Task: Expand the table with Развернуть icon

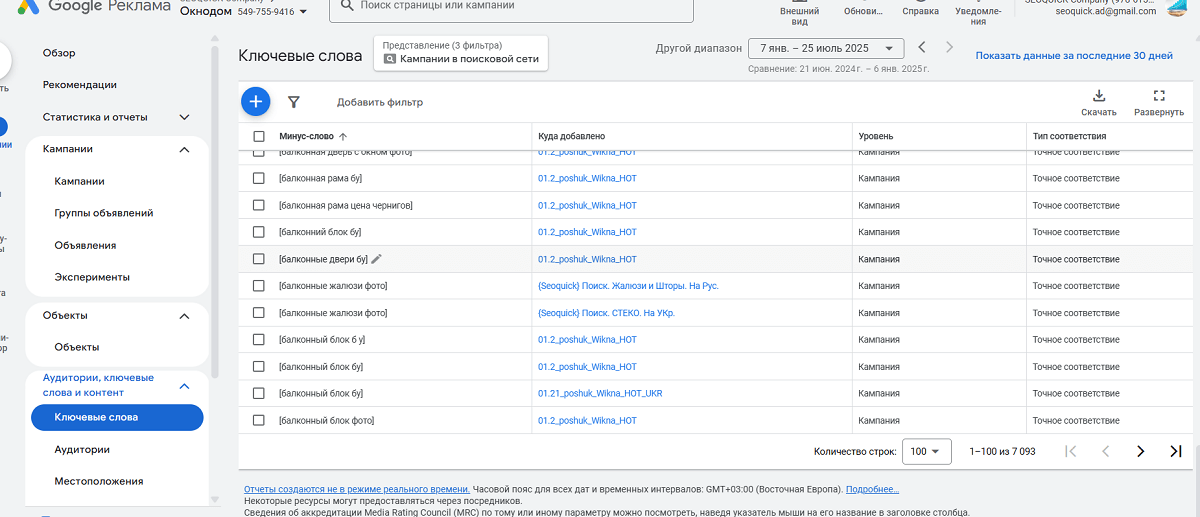Action: click(1159, 103)
